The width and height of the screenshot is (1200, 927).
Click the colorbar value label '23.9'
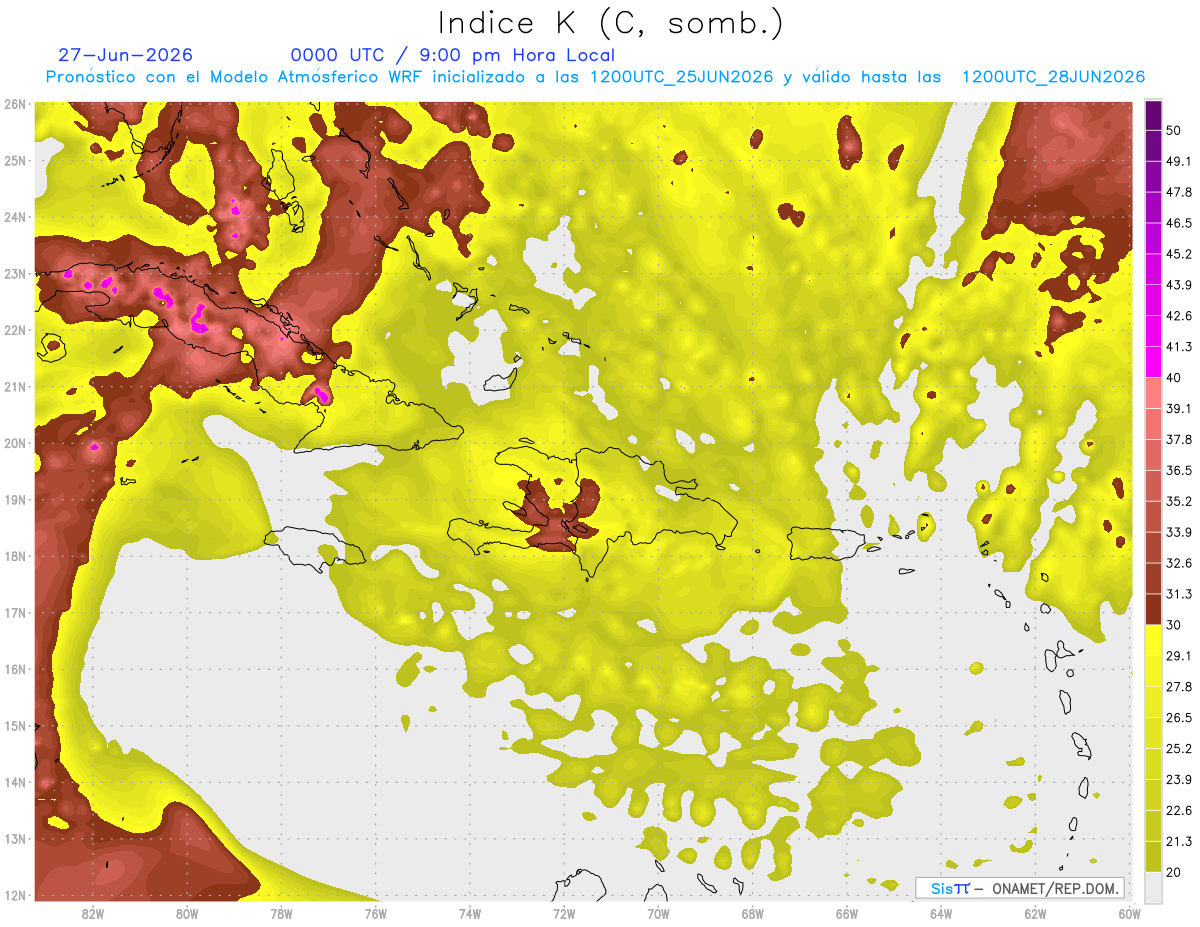point(1179,780)
